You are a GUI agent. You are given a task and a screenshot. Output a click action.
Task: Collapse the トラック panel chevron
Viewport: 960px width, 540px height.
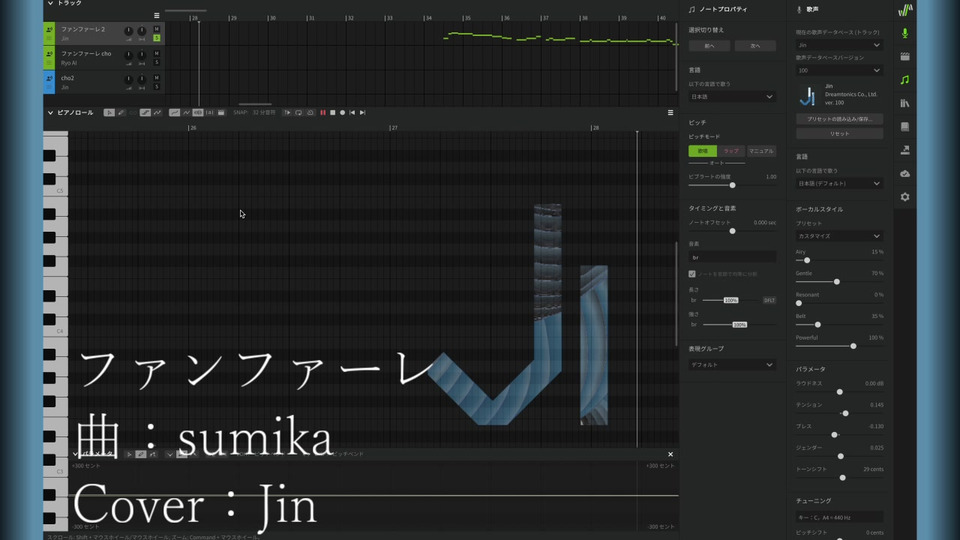[50, 3]
